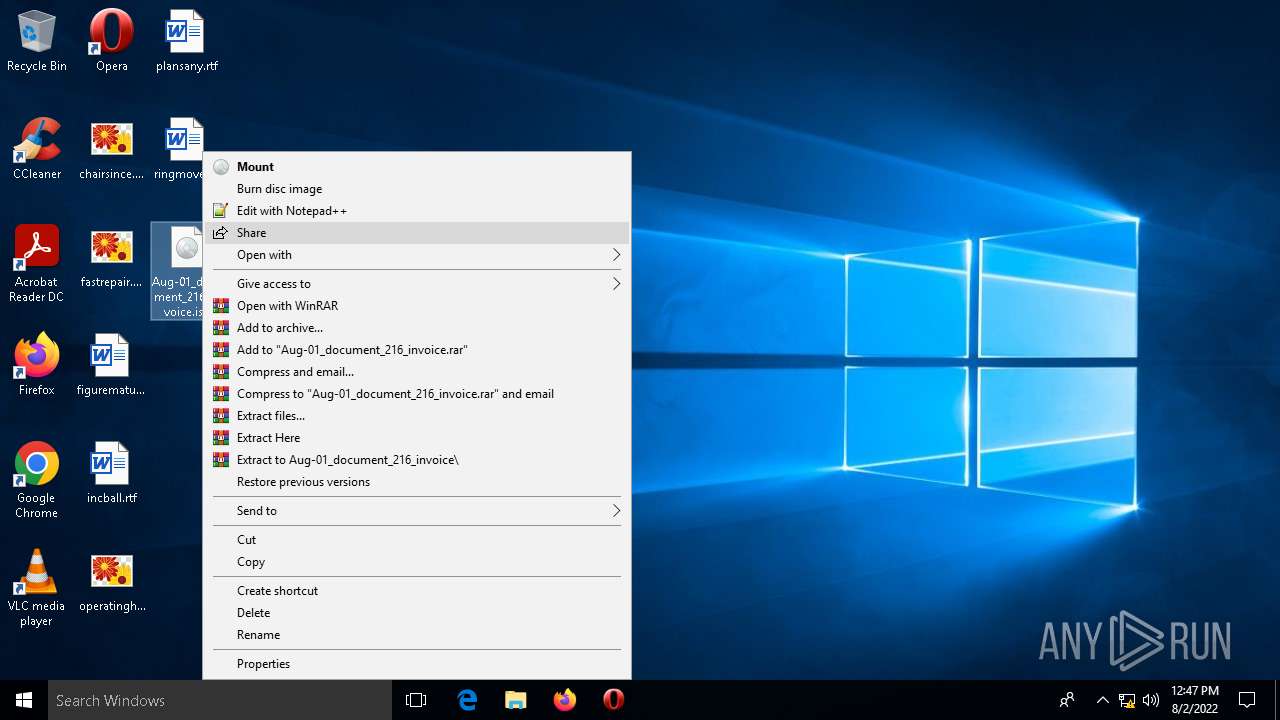Screen dimensions: 1280x720
Task: Select Copy from the context menu
Action: (417, 562)
